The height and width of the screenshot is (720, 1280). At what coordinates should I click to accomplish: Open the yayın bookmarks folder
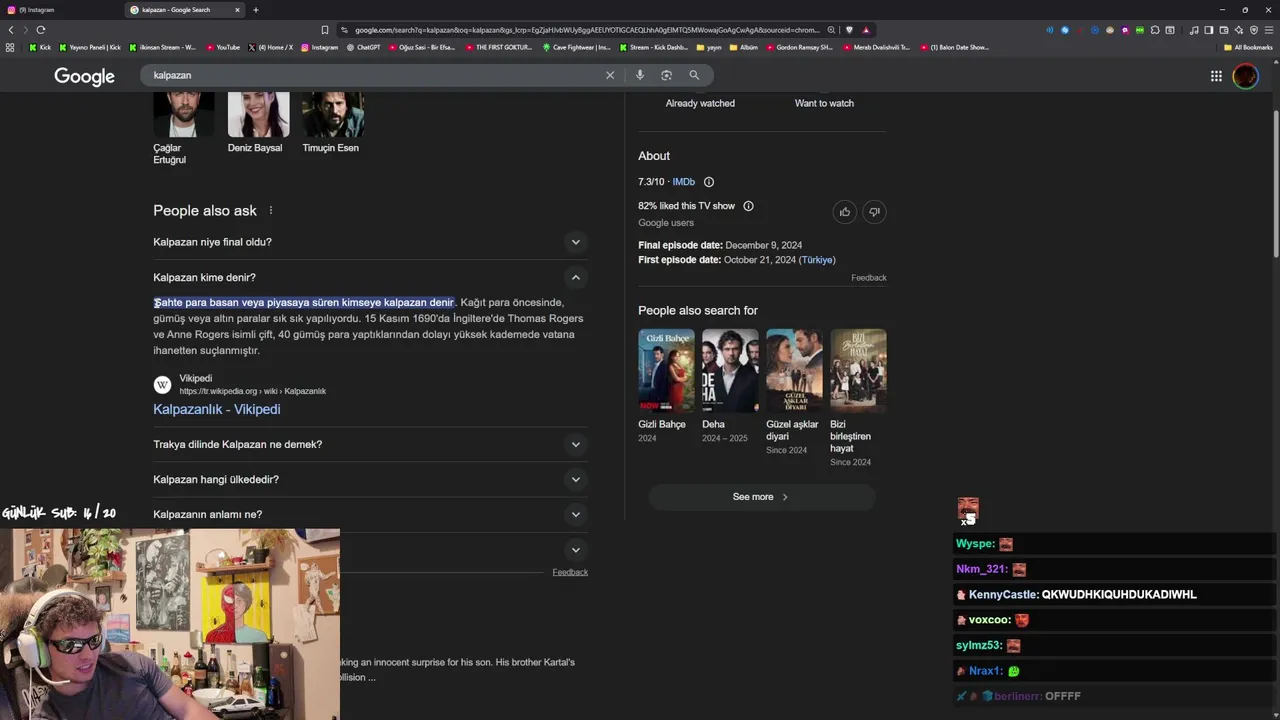point(709,47)
